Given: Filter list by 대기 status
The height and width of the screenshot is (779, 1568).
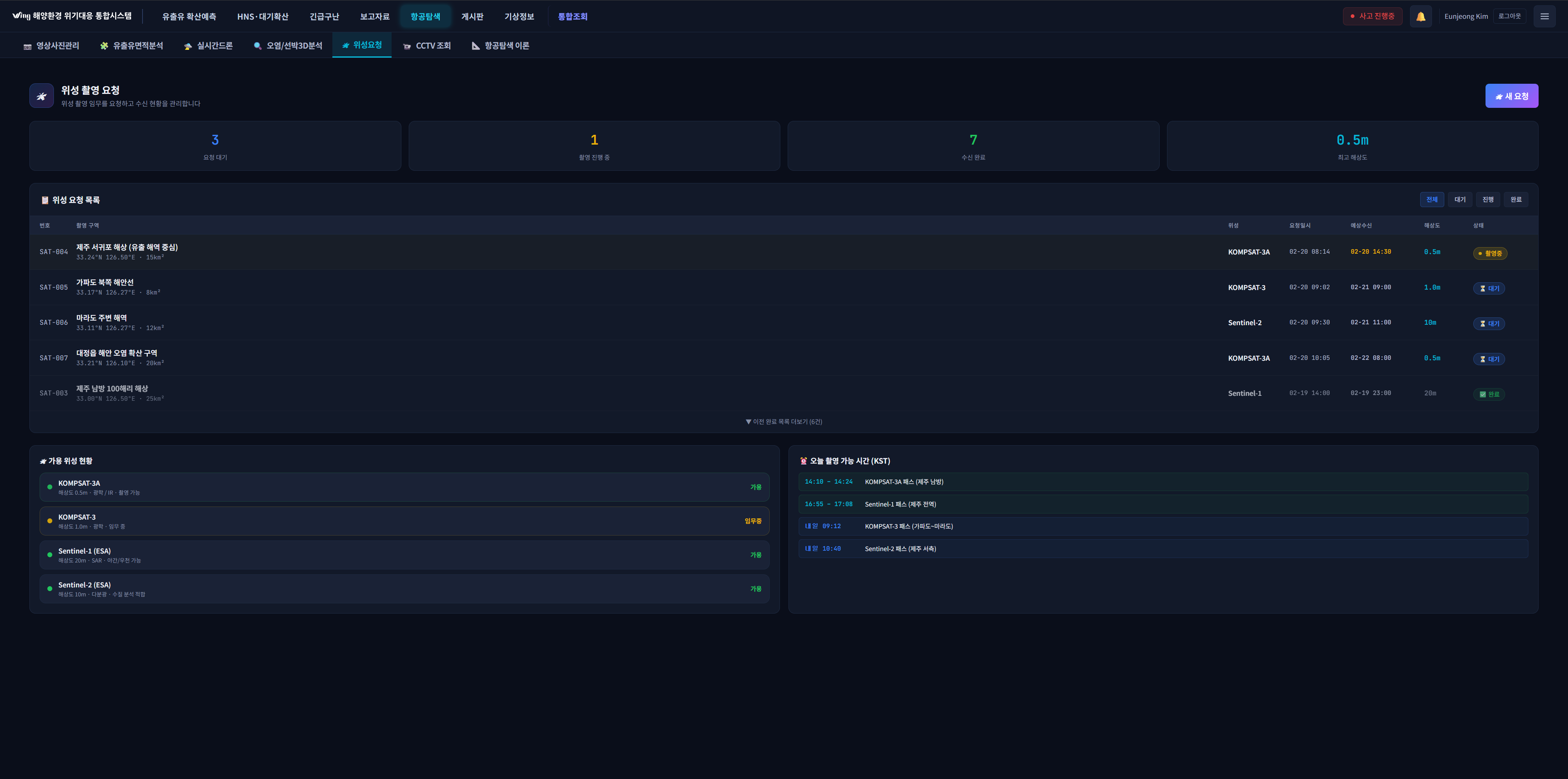Looking at the screenshot, I should (1460, 200).
